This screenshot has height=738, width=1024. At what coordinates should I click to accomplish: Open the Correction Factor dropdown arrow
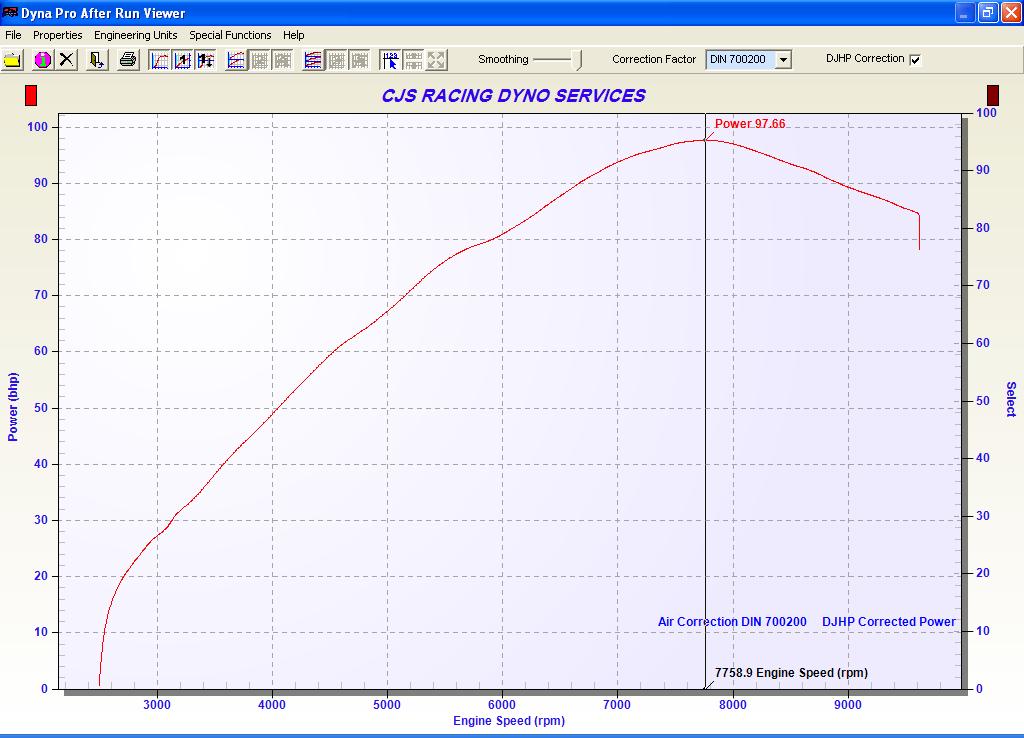[784, 59]
